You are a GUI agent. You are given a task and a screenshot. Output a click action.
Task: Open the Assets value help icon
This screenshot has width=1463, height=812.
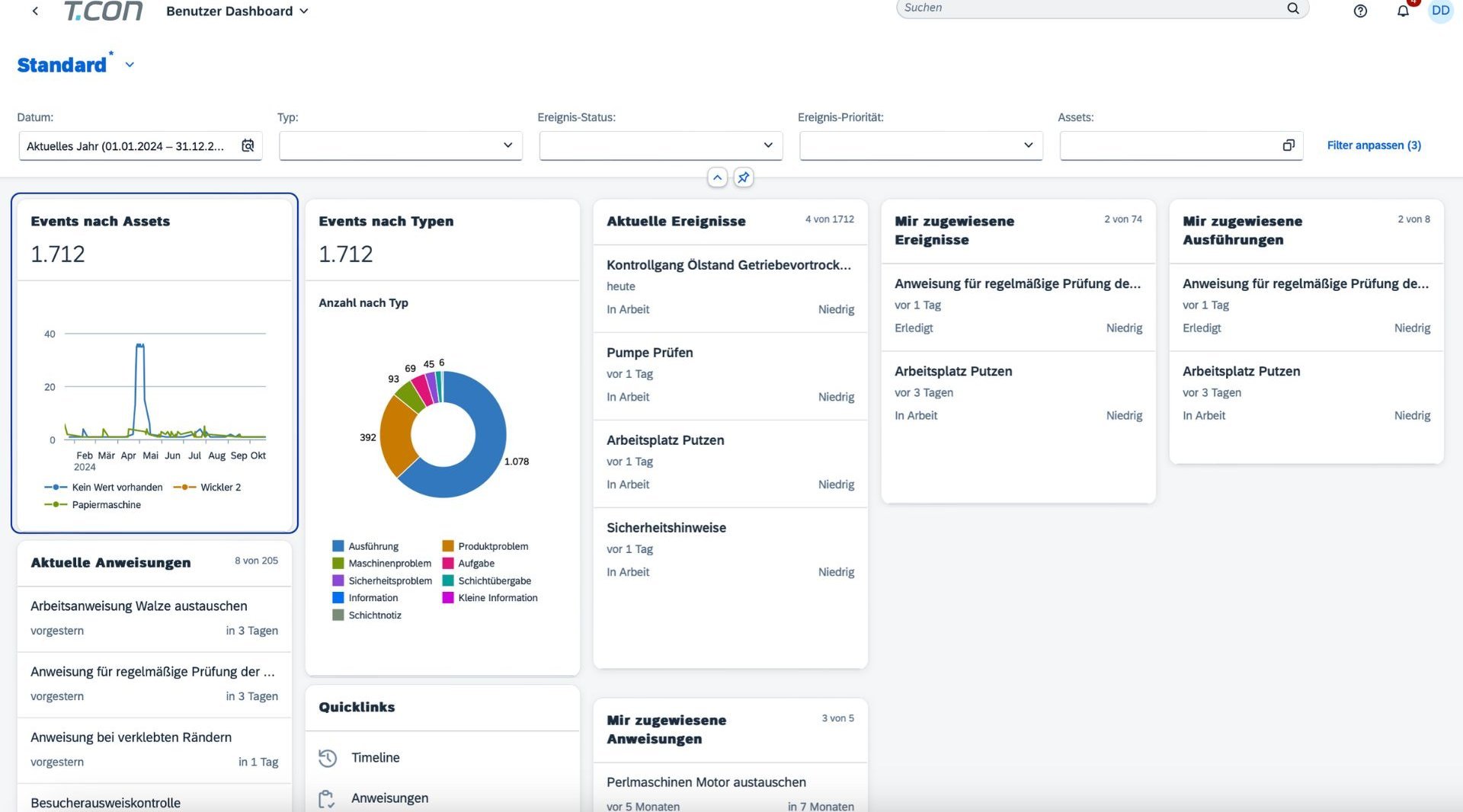(1289, 145)
